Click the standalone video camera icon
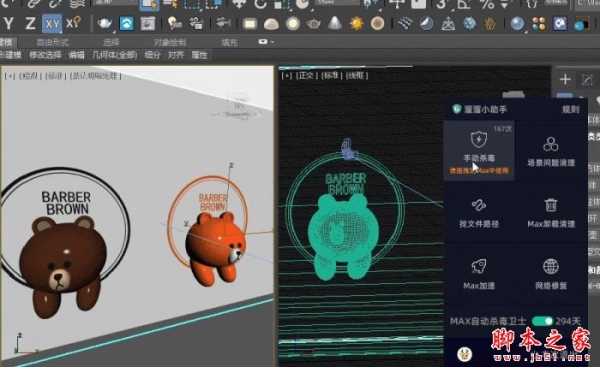The height and width of the screenshot is (367, 600). [x=223, y=23]
